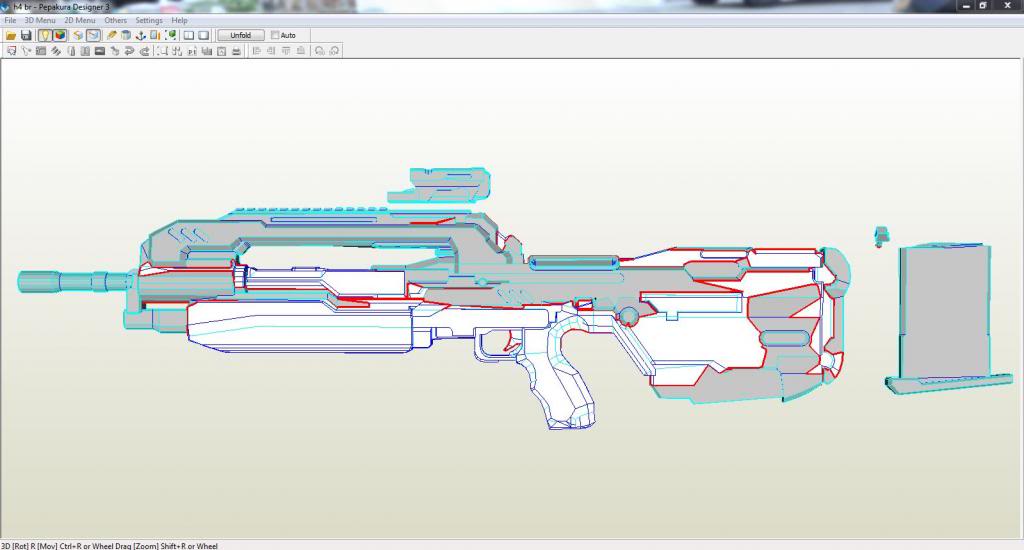
Task: Enable the Auto checkbox
Action: 275,35
